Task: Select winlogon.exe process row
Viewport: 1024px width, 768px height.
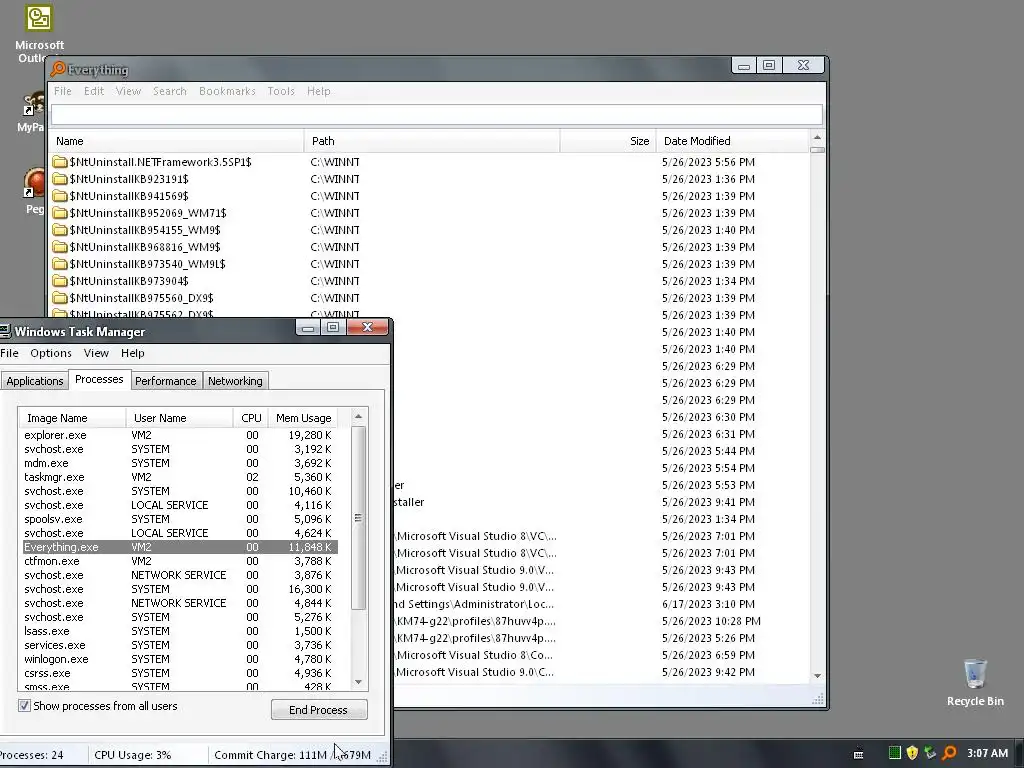Action: [180, 659]
